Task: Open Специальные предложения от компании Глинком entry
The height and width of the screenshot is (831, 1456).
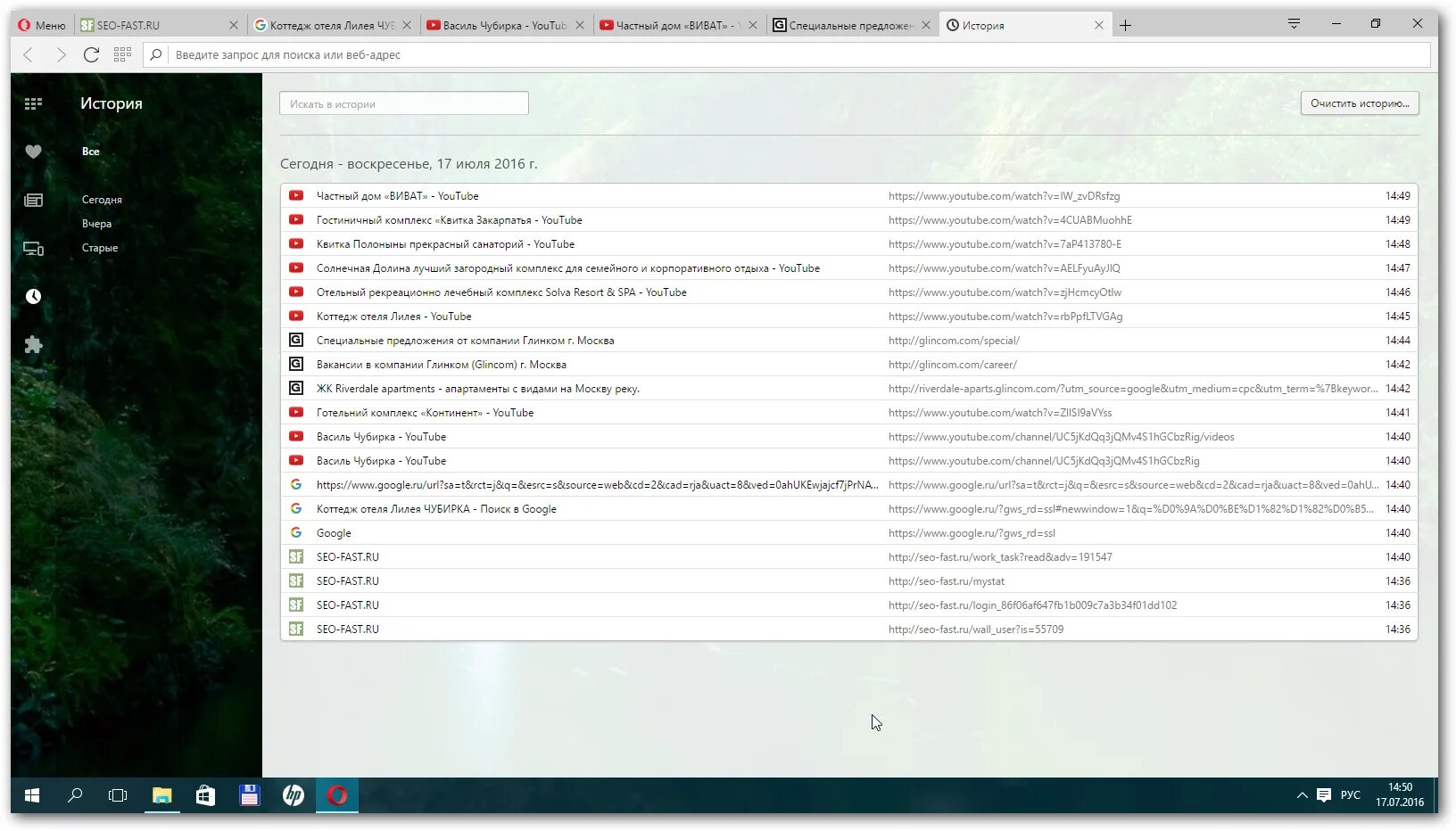Action: click(848, 341)
